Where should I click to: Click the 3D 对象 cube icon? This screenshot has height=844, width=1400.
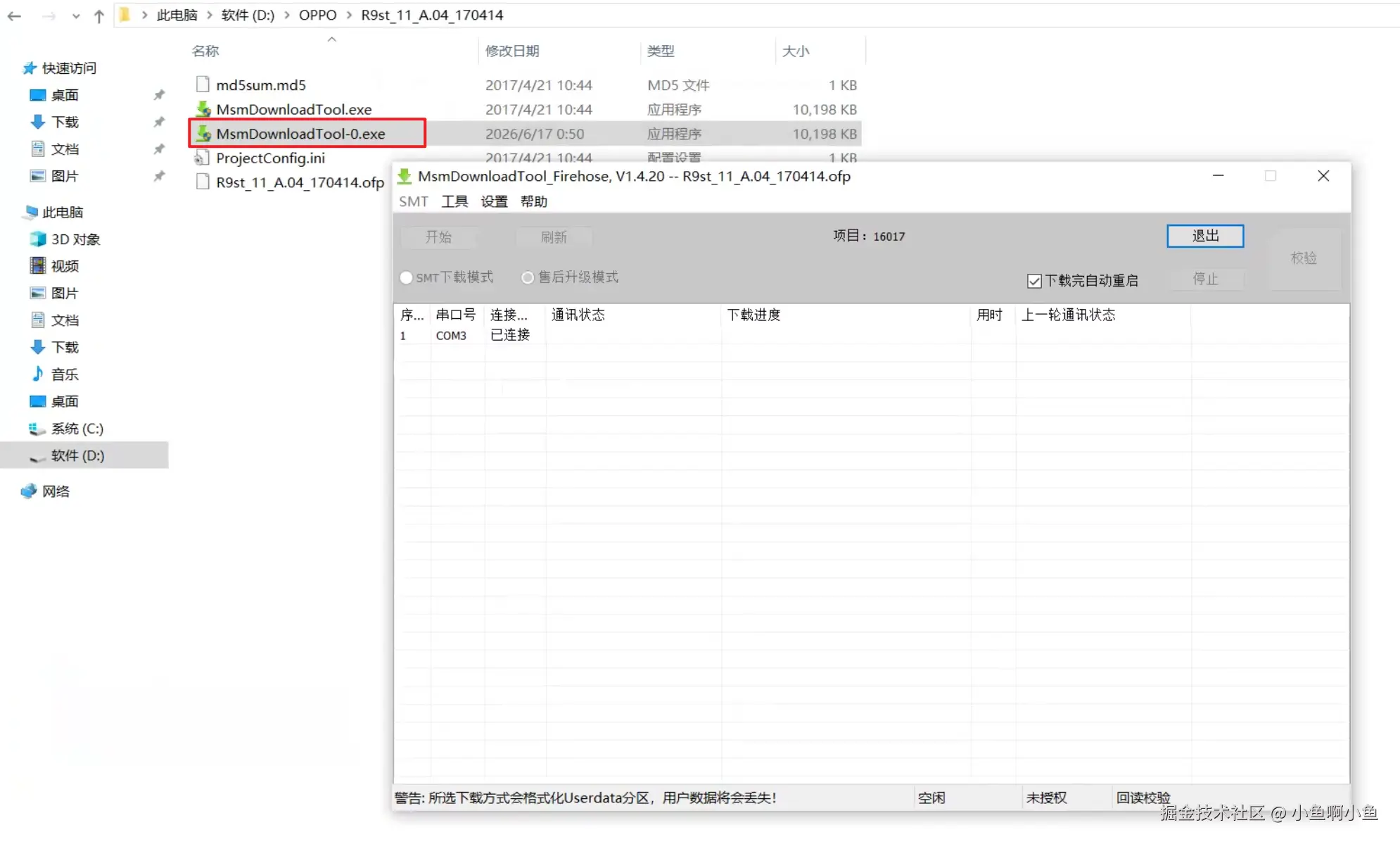[x=38, y=239]
